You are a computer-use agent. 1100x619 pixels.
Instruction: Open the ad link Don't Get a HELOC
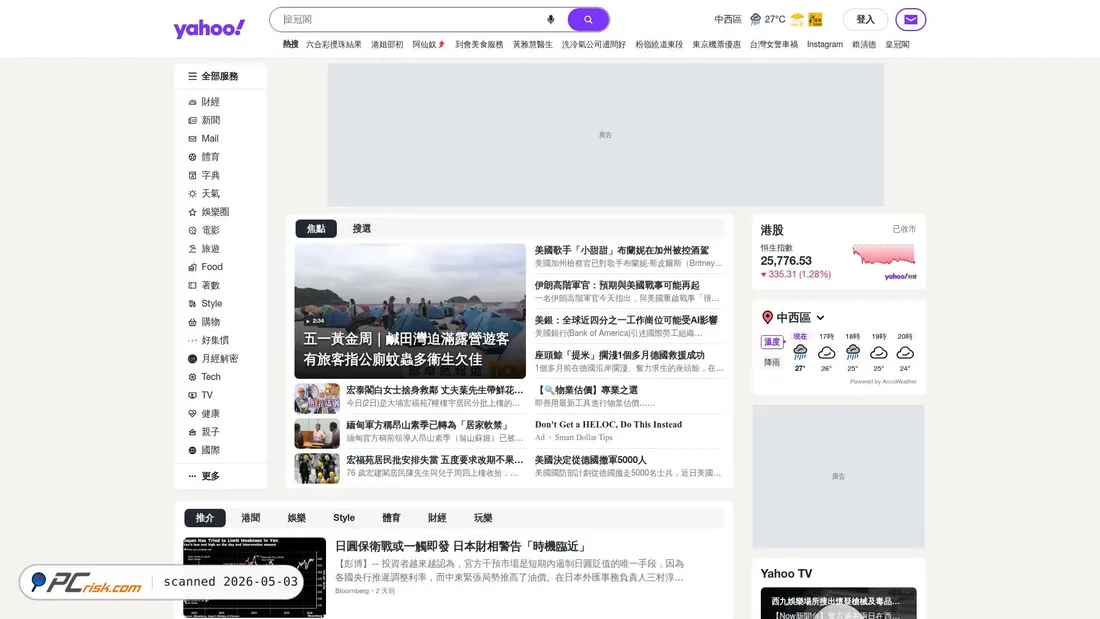[608, 425]
